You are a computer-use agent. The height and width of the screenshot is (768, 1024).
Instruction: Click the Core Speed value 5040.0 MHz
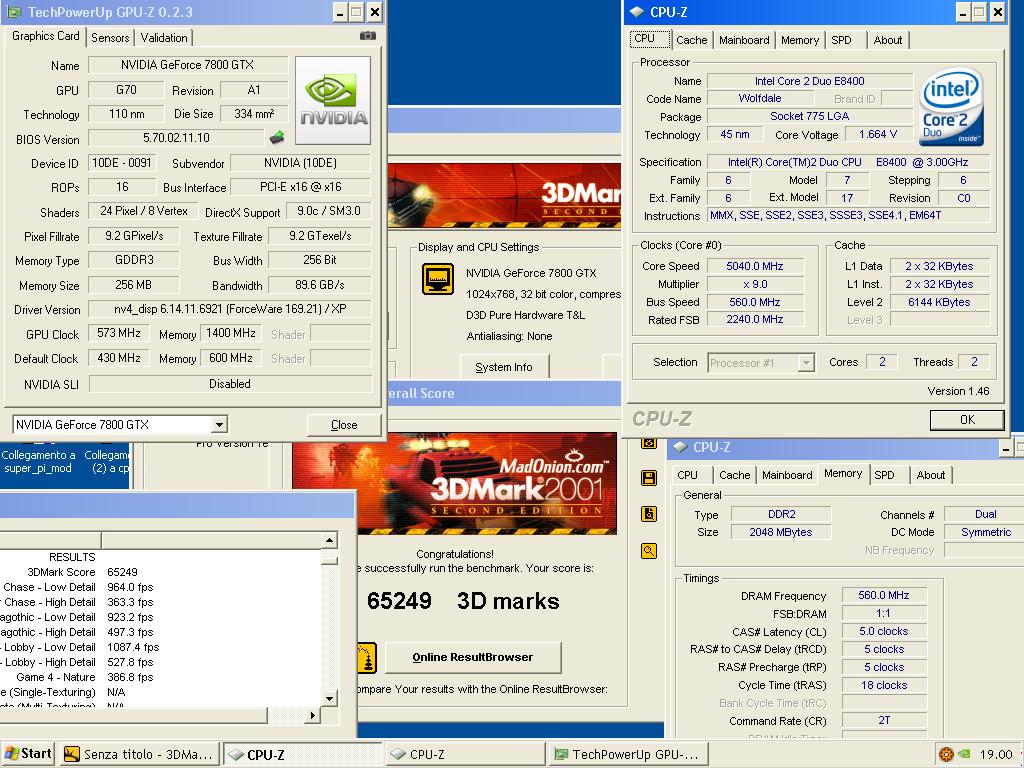(x=755, y=266)
